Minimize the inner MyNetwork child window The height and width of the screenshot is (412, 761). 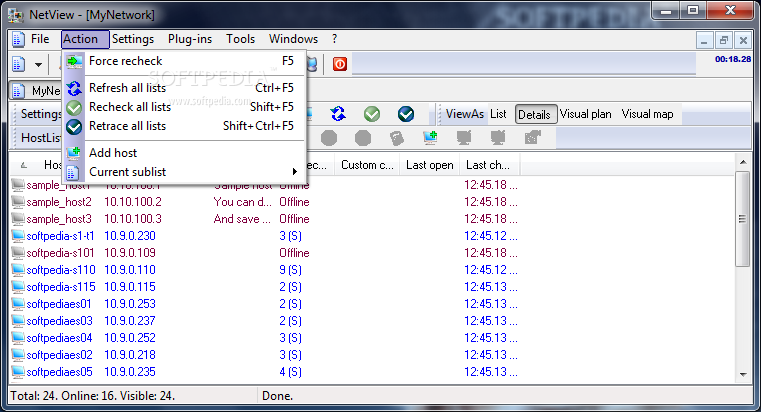(x=704, y=40)
